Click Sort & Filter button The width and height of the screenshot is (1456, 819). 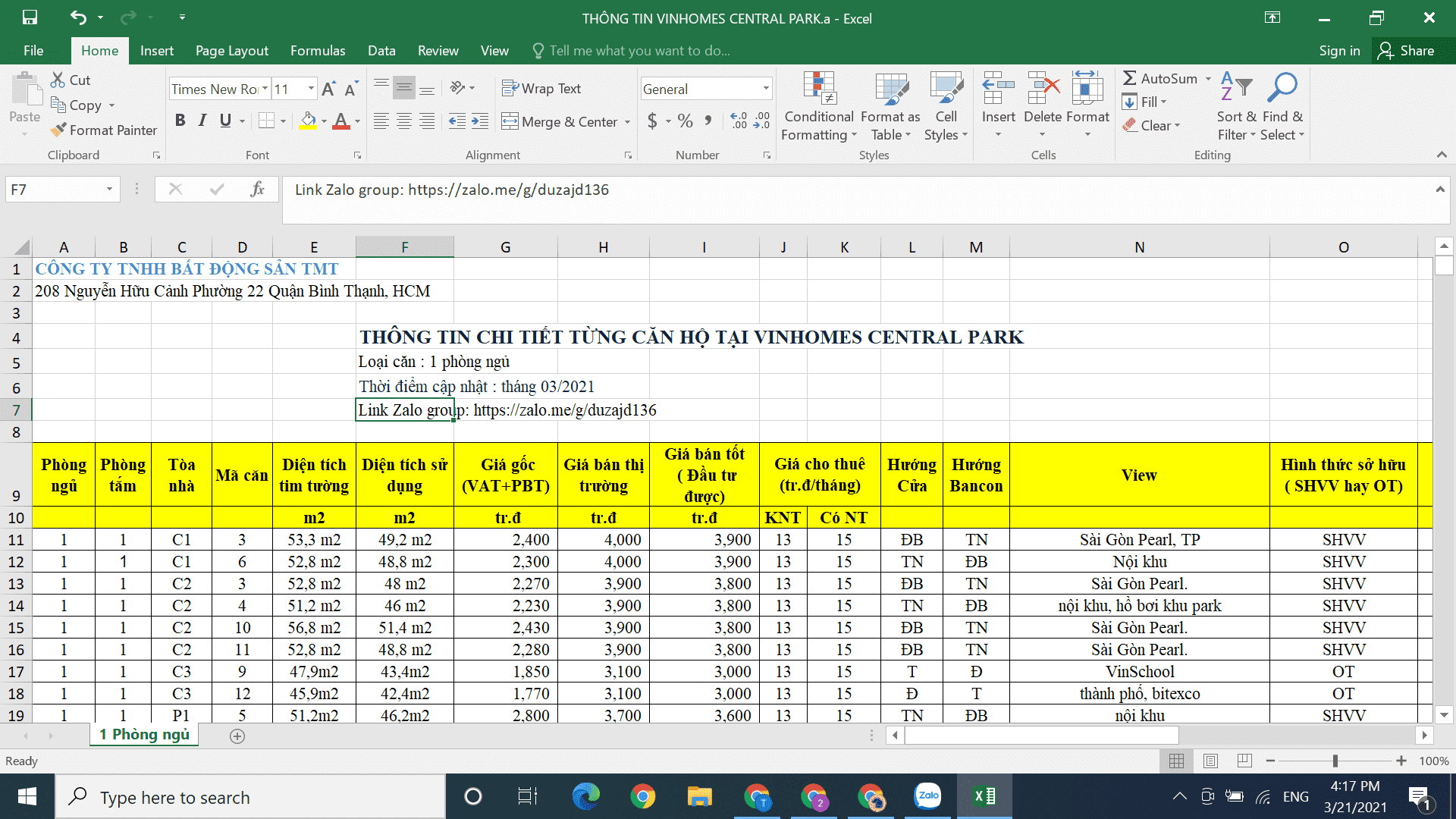tap(1237, 106)
